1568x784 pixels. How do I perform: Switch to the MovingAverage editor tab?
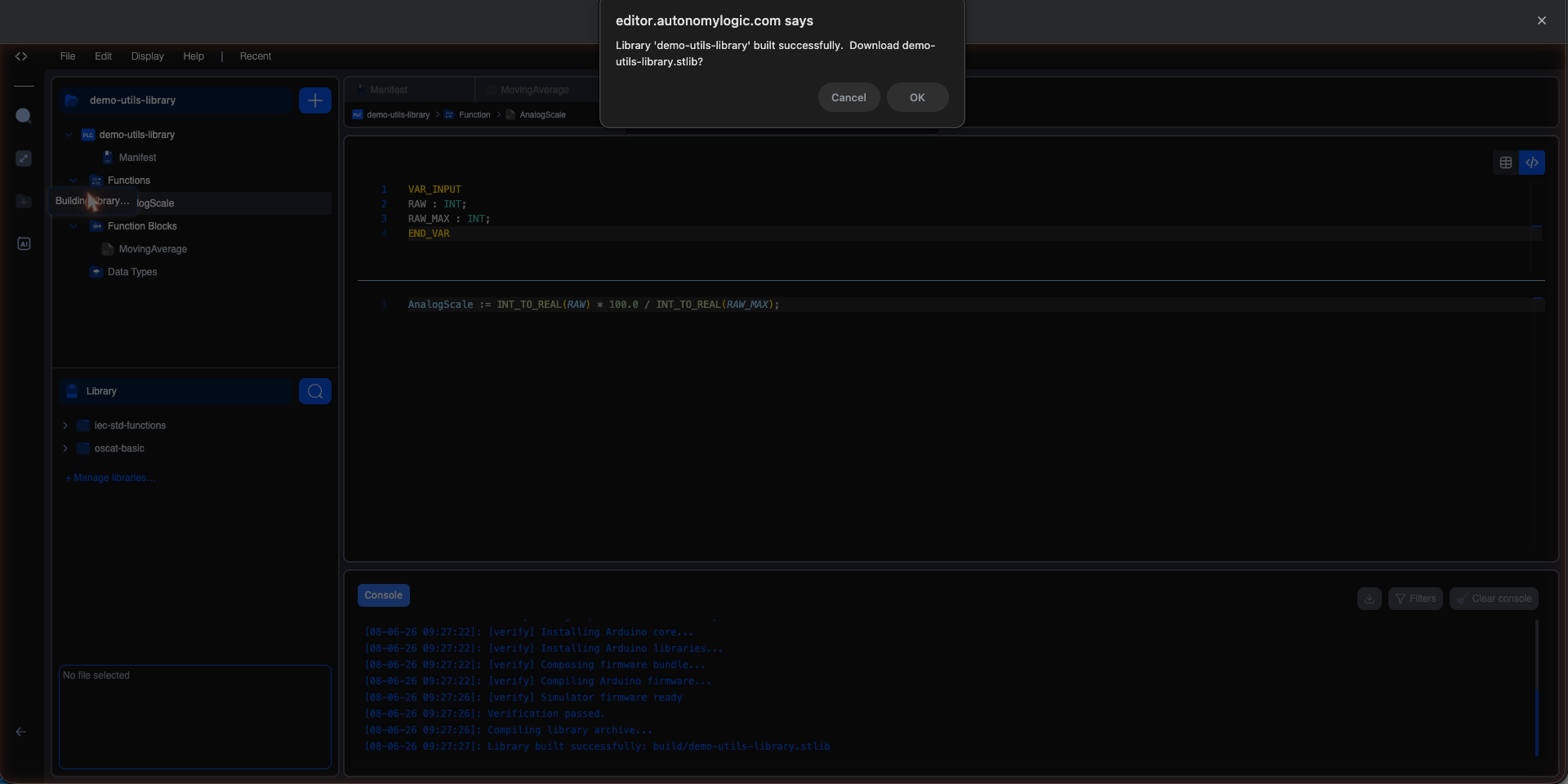click(535, 90)
